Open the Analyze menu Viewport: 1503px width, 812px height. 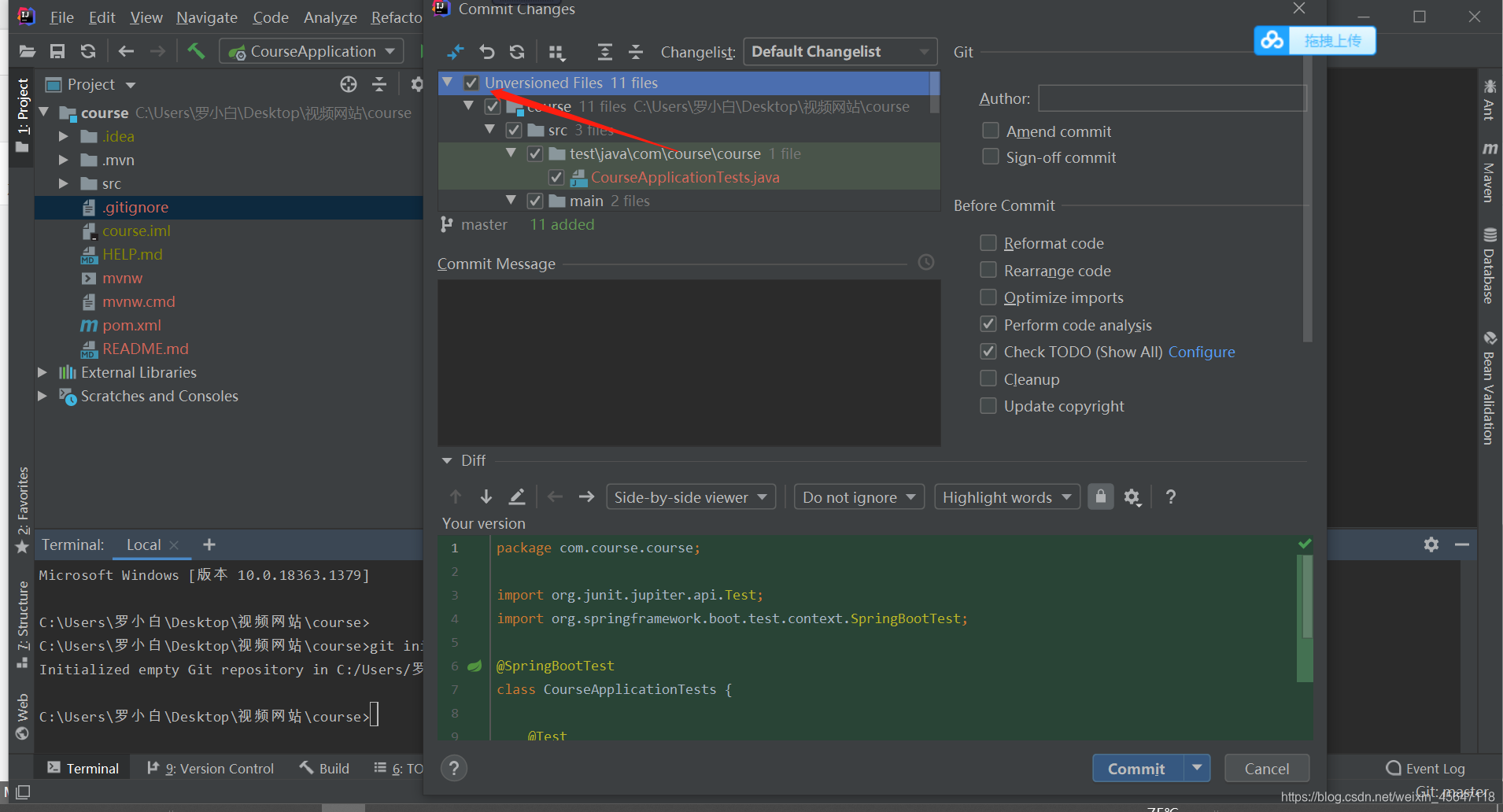click(330, 17)
